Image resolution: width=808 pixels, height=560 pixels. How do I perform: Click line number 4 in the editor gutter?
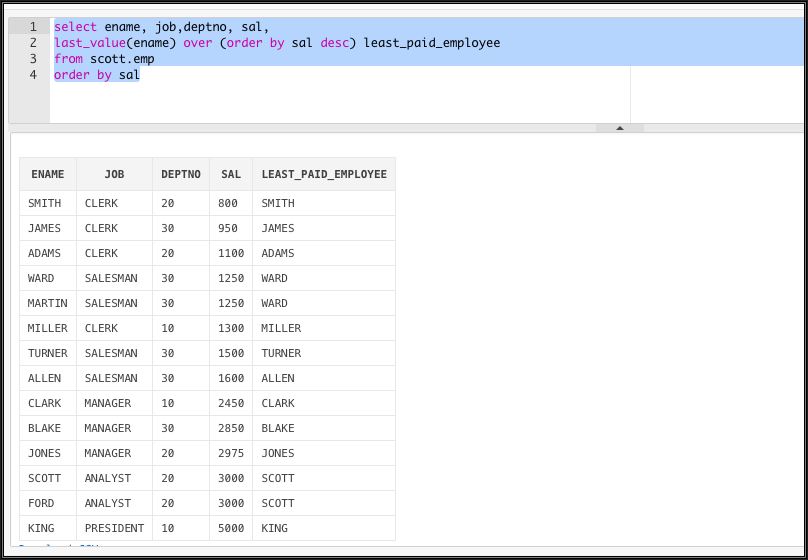tap(33, 75)
